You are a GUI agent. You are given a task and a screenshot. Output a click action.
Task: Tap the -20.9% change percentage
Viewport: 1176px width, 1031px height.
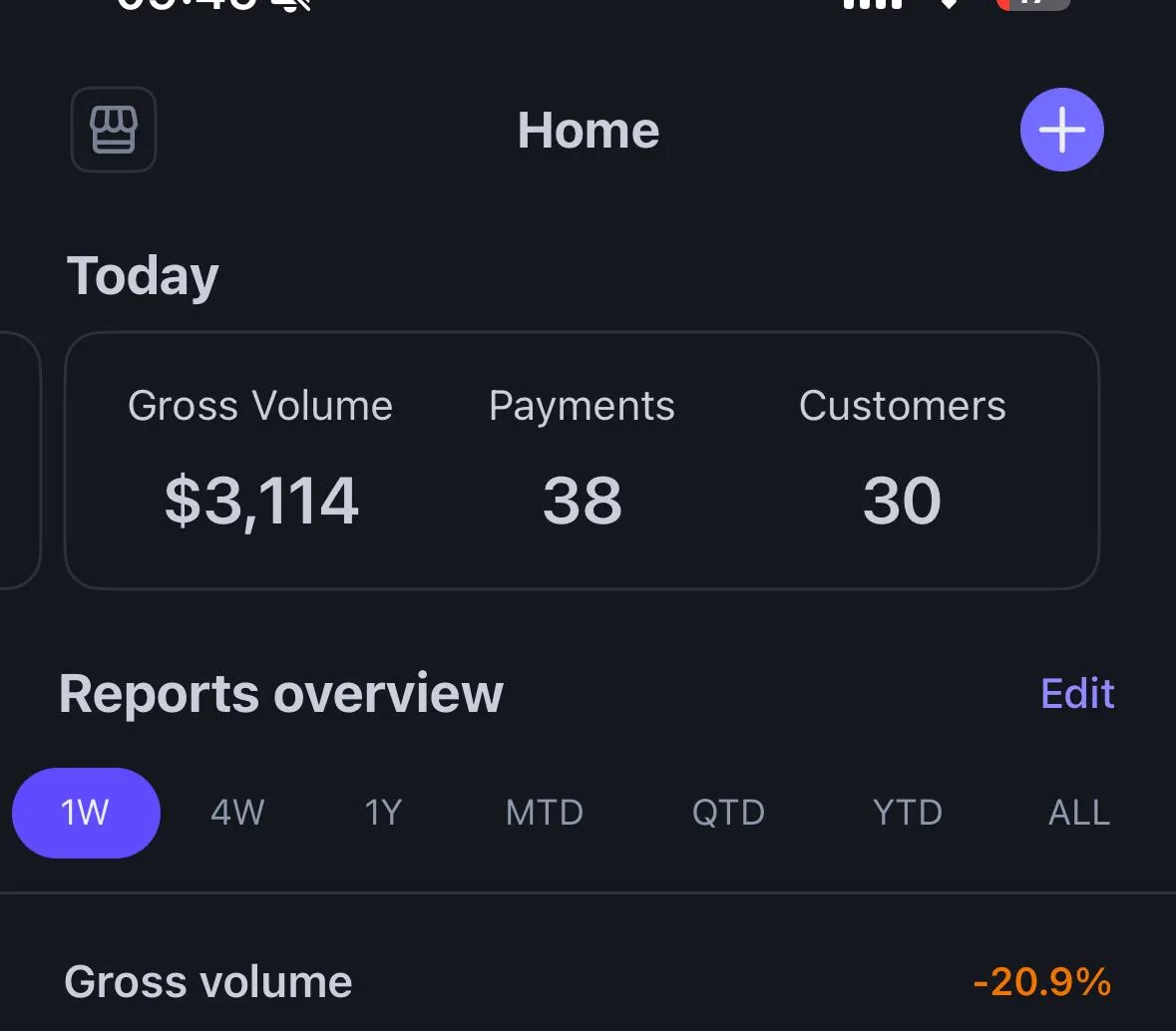[1041, 982]
